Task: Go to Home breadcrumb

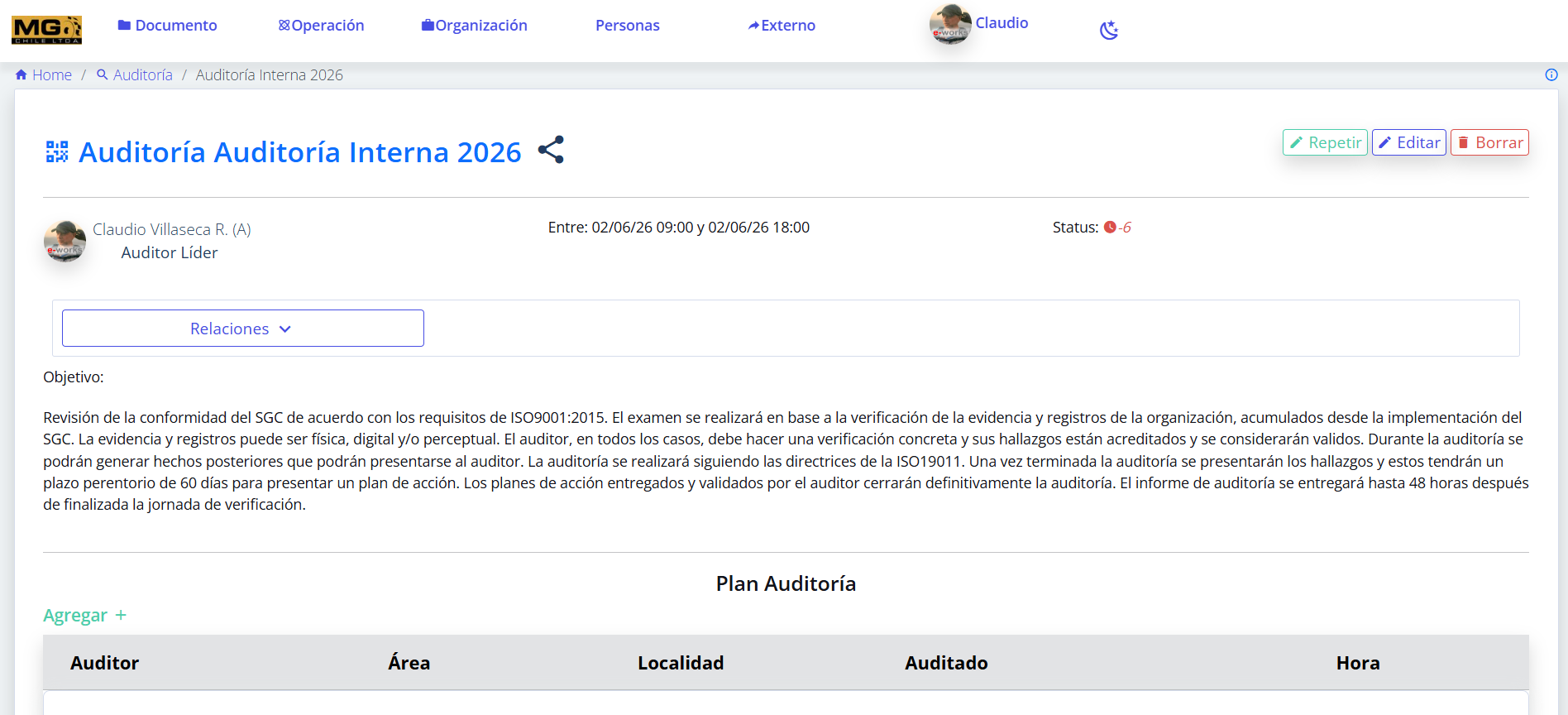Action: 44,75
